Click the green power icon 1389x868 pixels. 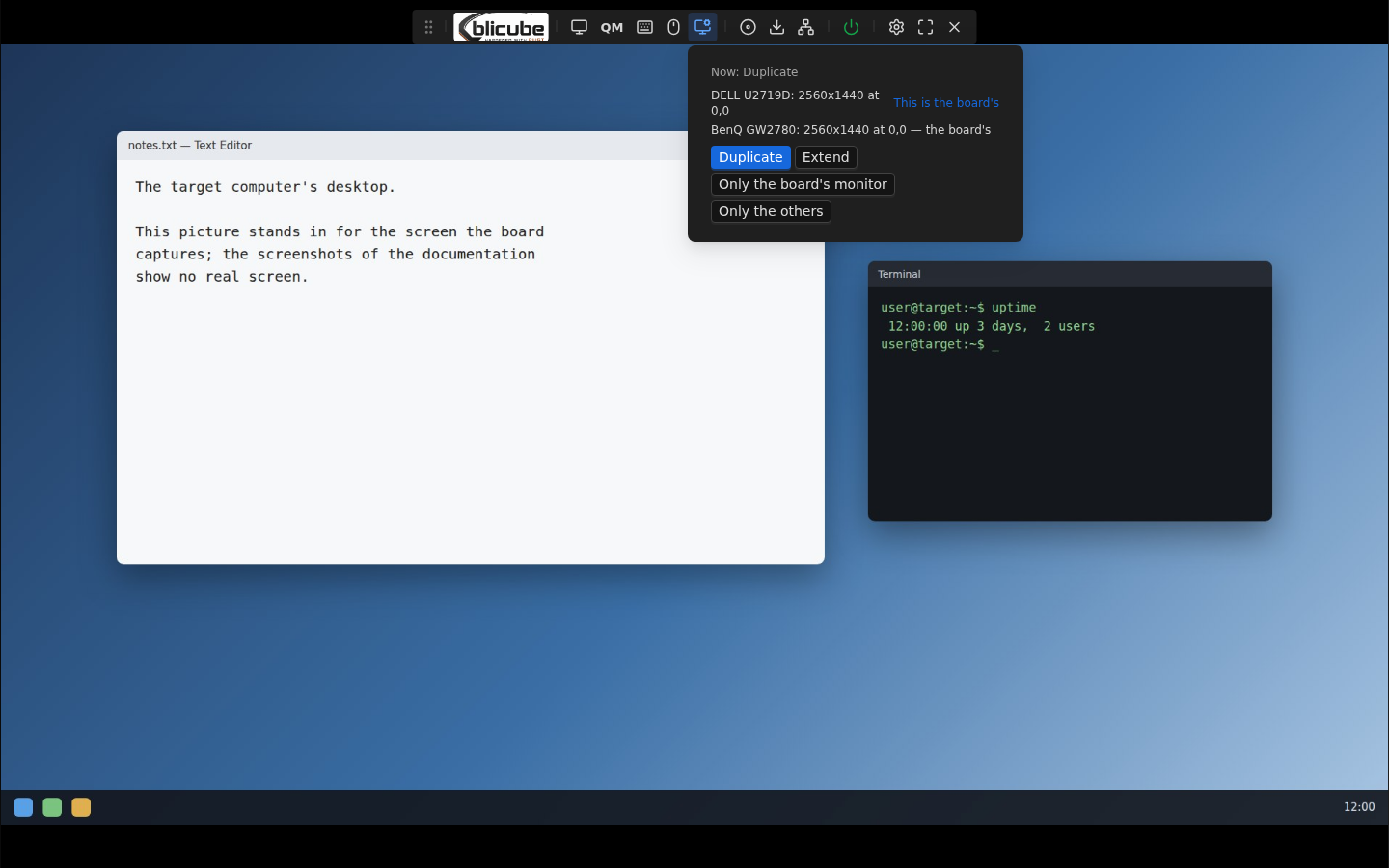(851, 27)
